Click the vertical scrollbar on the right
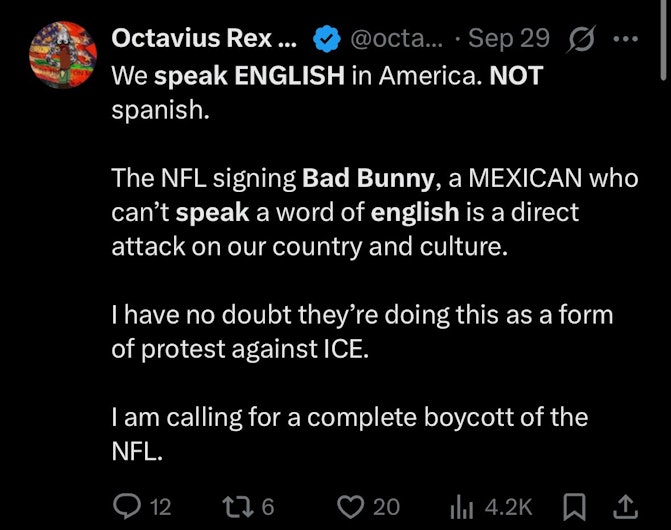Screen dimensions: 671x530 point(663,42)
